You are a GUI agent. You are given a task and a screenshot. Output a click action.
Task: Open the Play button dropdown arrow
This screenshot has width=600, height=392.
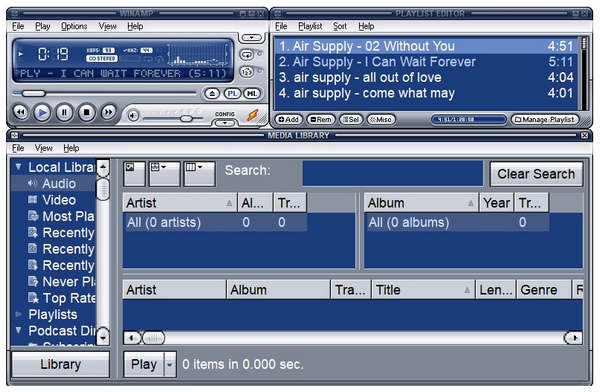tap(170, 364)
